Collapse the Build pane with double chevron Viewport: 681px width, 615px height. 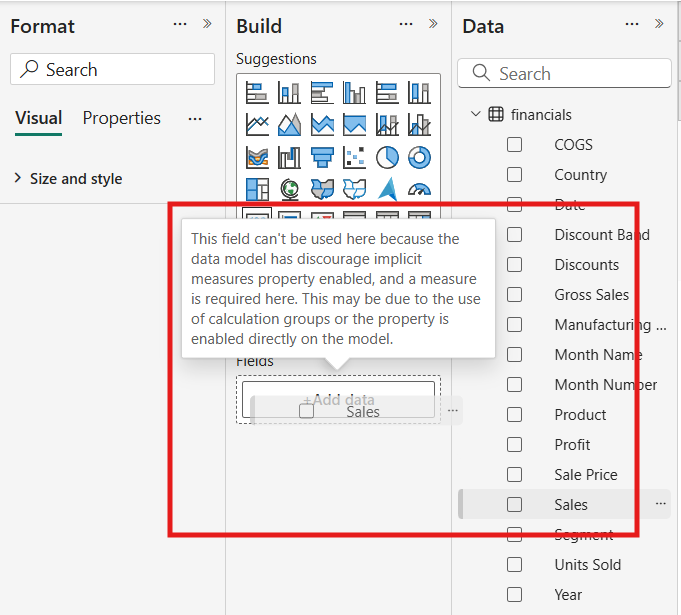(433, 23)
